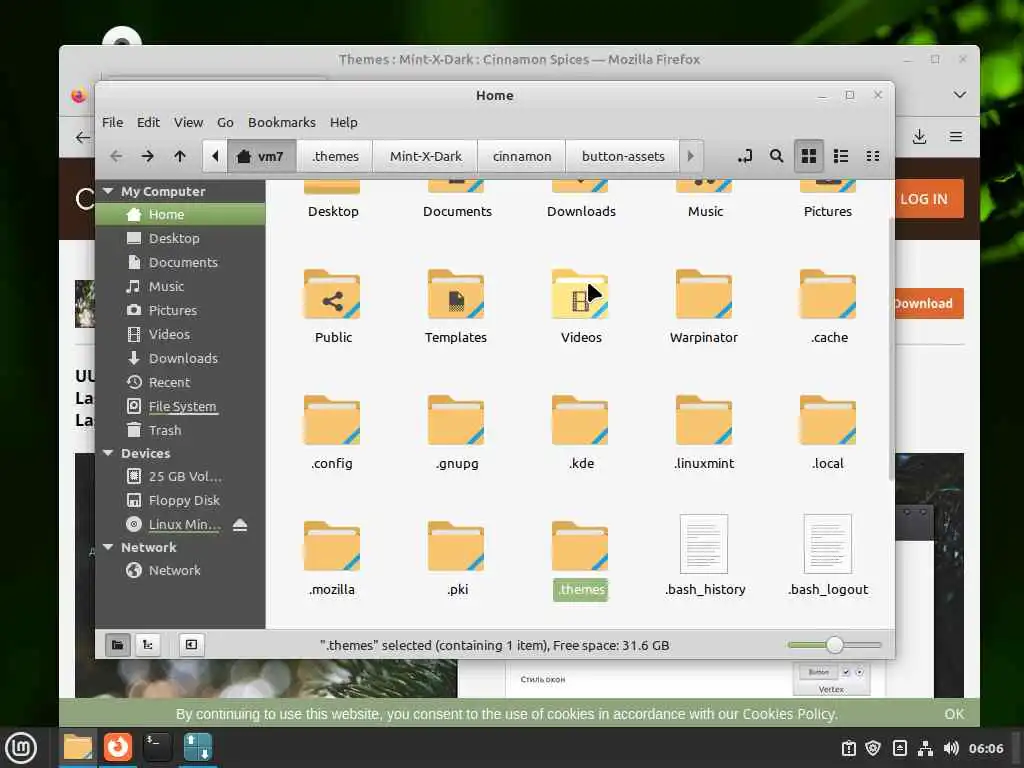Open Pictures in sidebar
Screen dimensions: 1024x768
[x=180, y=310]
